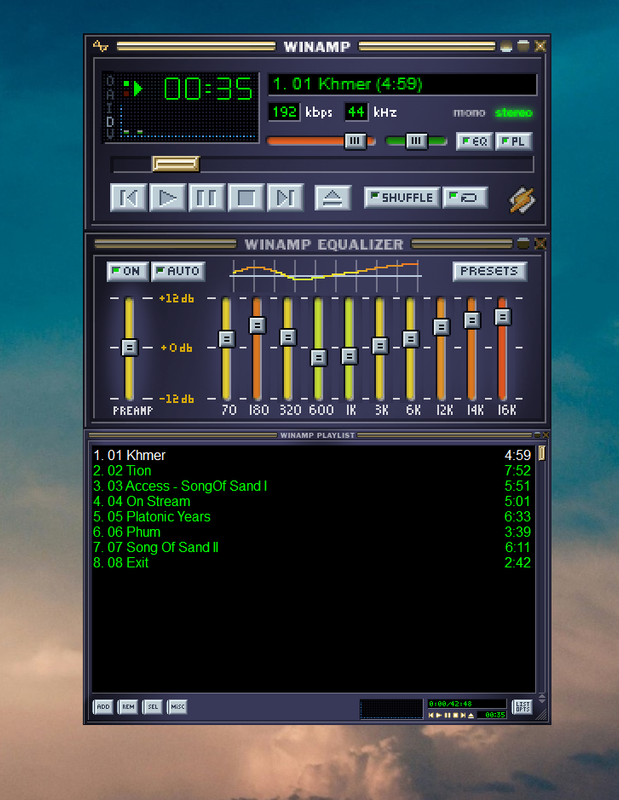Click the 70 Hz band slider handle
Screen dimensions: 619x800
[x=227, y=339]
